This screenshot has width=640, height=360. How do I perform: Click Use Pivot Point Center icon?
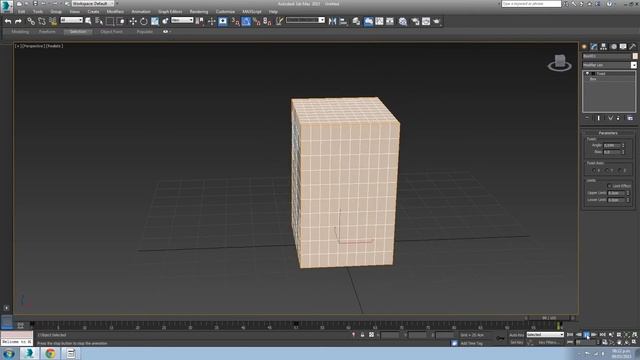(200, 21)
